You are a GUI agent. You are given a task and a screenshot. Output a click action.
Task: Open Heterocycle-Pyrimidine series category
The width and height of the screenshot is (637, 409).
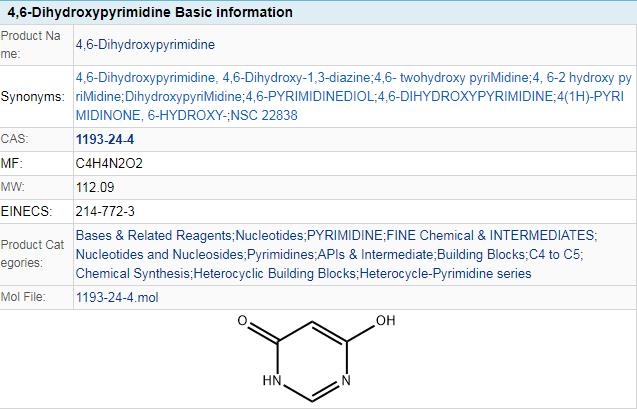point(445,273)
